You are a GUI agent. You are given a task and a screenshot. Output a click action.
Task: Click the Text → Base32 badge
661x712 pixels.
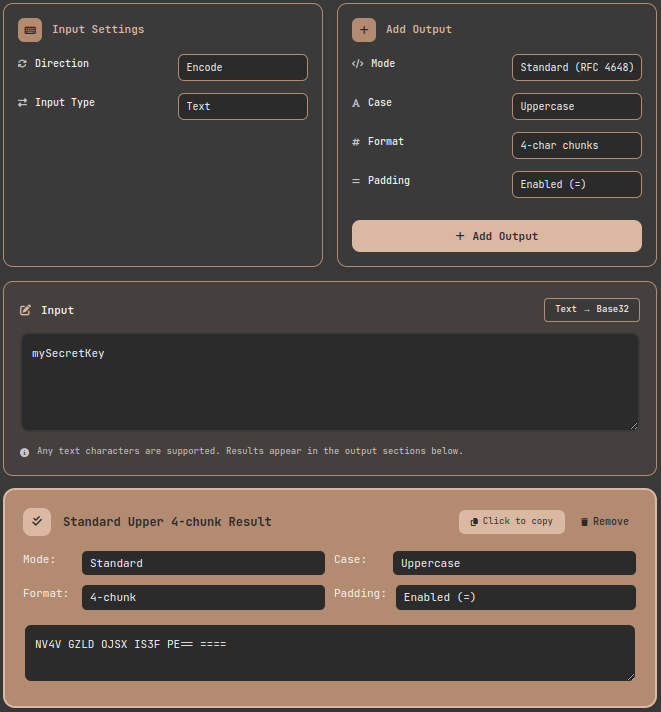[x=592, y=310]
